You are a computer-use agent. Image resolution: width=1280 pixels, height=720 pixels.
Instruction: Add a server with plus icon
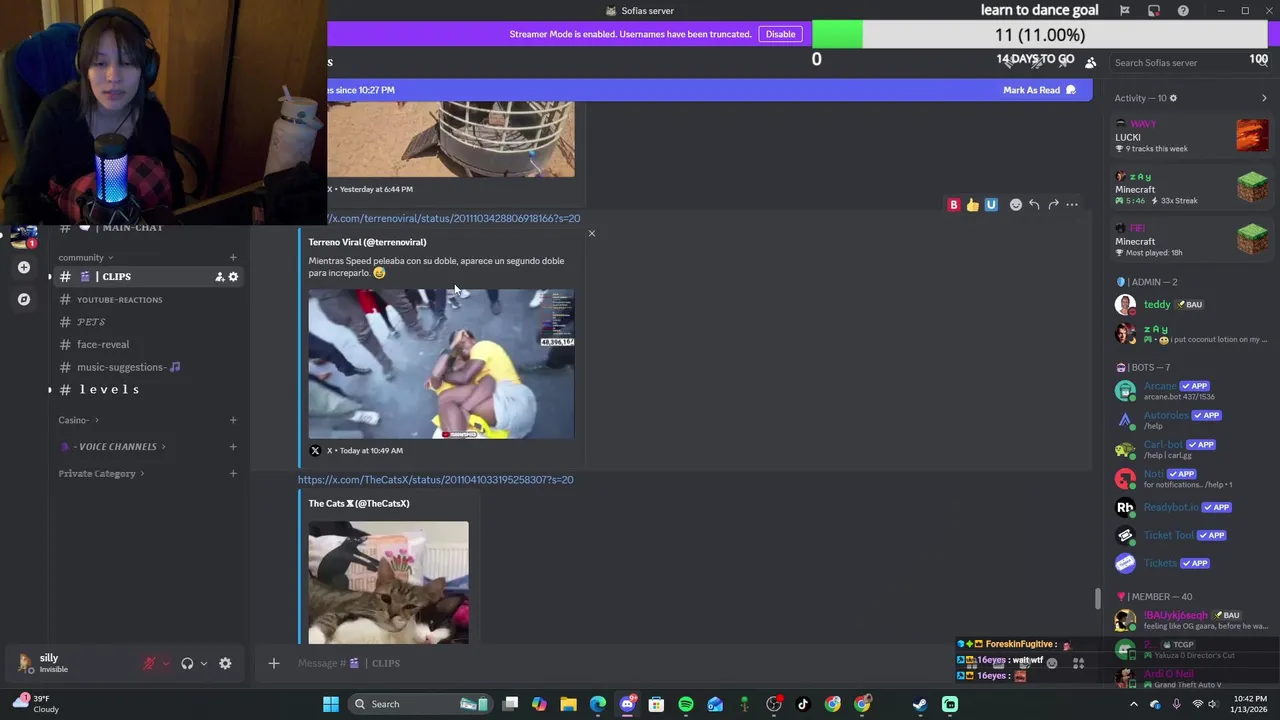(x=24, y=267)
